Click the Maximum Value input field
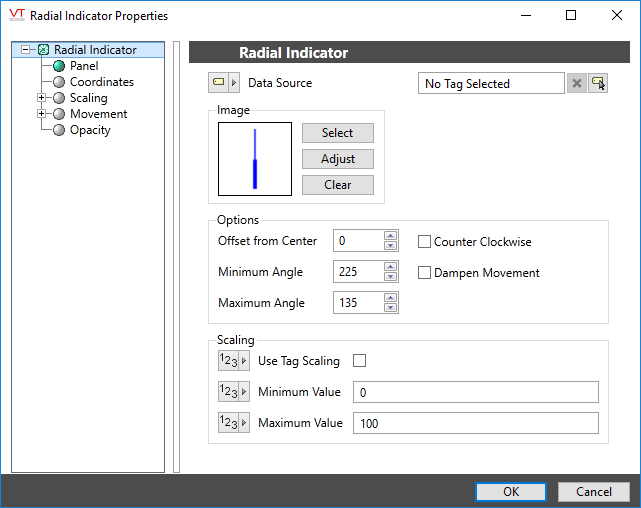The width and height of the screenshot is (641, 508). click(475, 424)
